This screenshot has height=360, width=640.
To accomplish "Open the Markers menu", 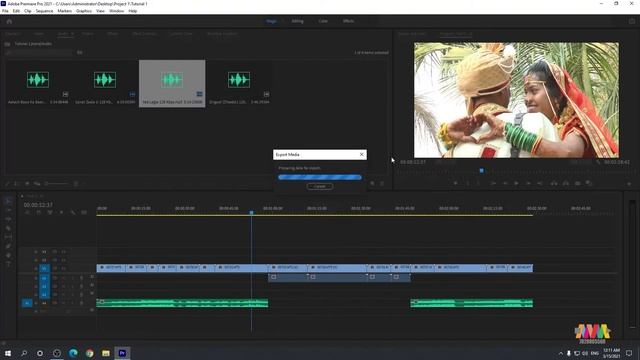I will (64, 11).
